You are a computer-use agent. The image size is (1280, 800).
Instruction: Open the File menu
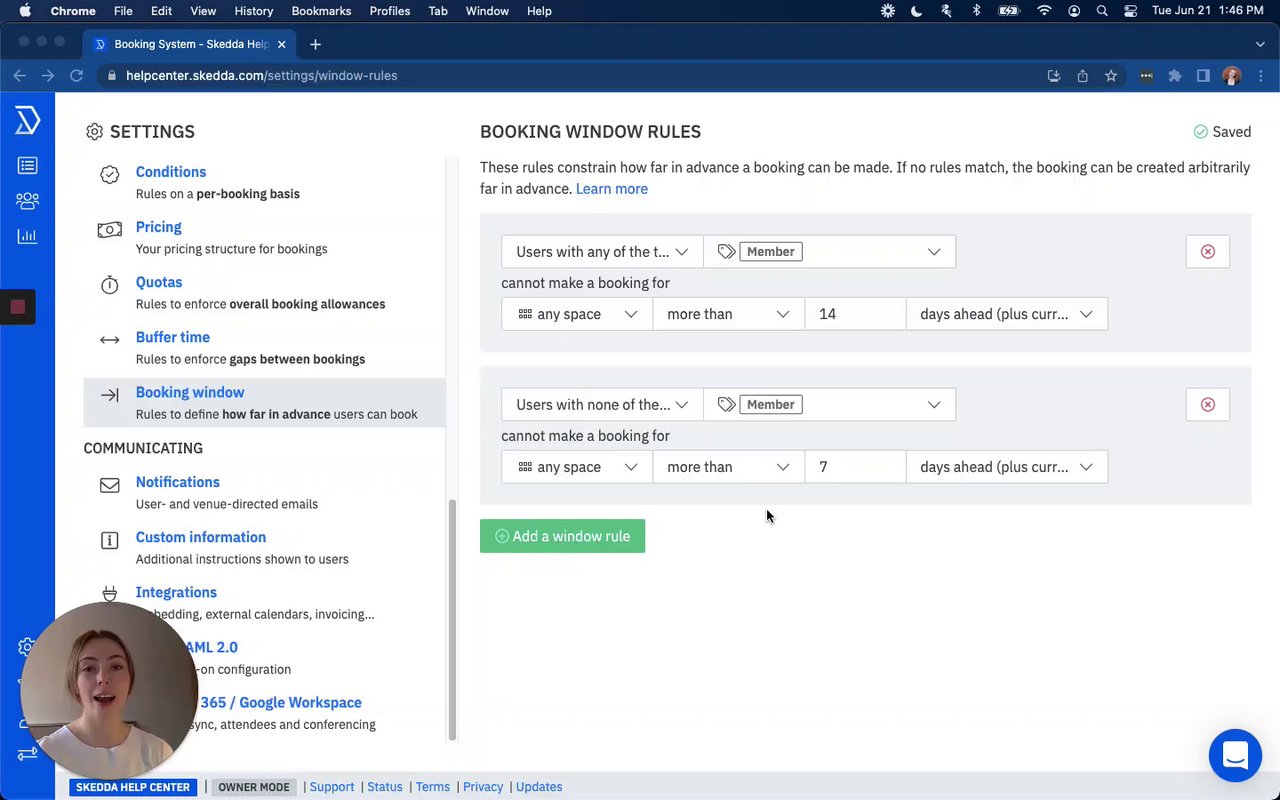(123, 11)
